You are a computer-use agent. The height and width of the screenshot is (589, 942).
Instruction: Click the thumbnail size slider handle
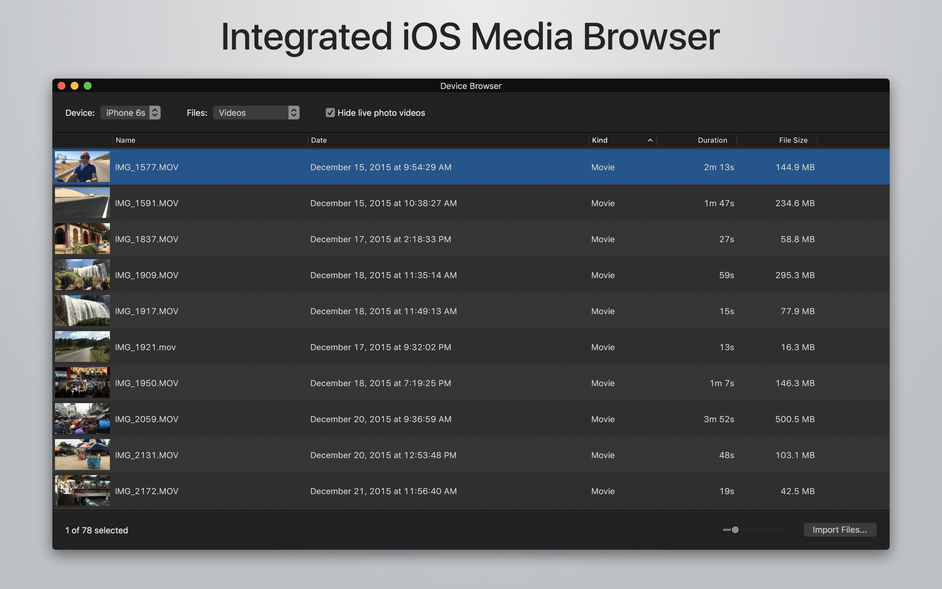(735, 530)
